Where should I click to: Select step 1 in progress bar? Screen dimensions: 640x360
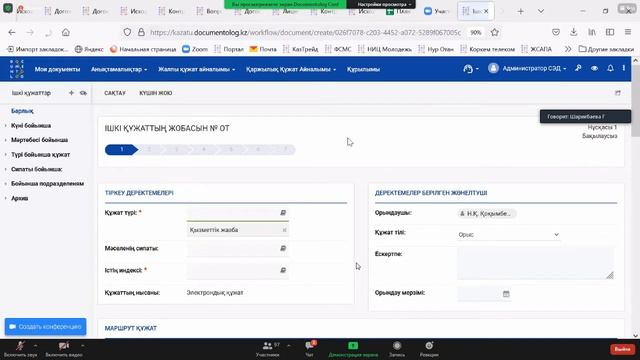point(121,149)
